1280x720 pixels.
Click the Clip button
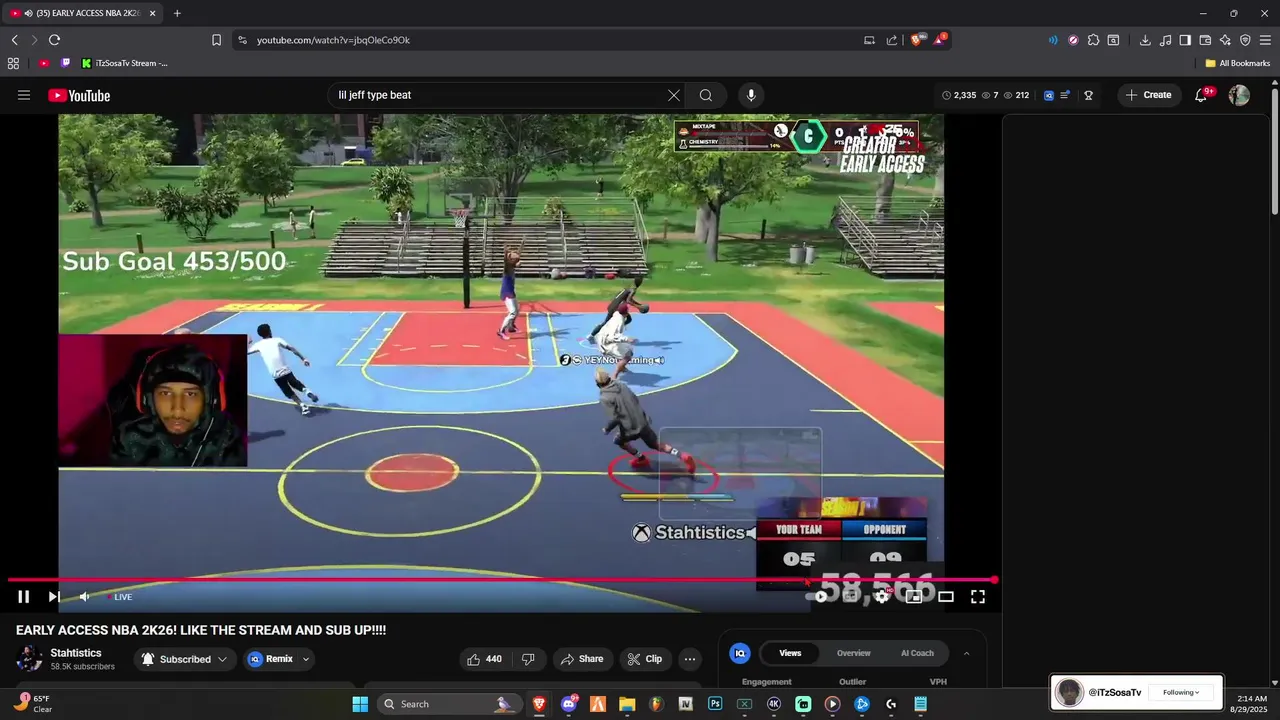645,659
